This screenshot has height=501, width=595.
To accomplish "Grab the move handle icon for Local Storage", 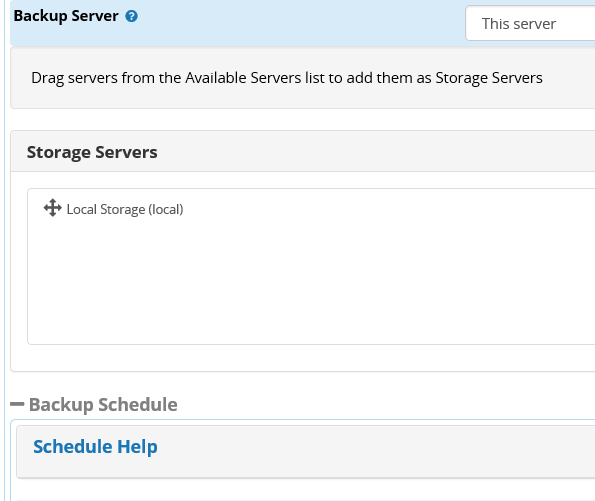I will point(52,208).
